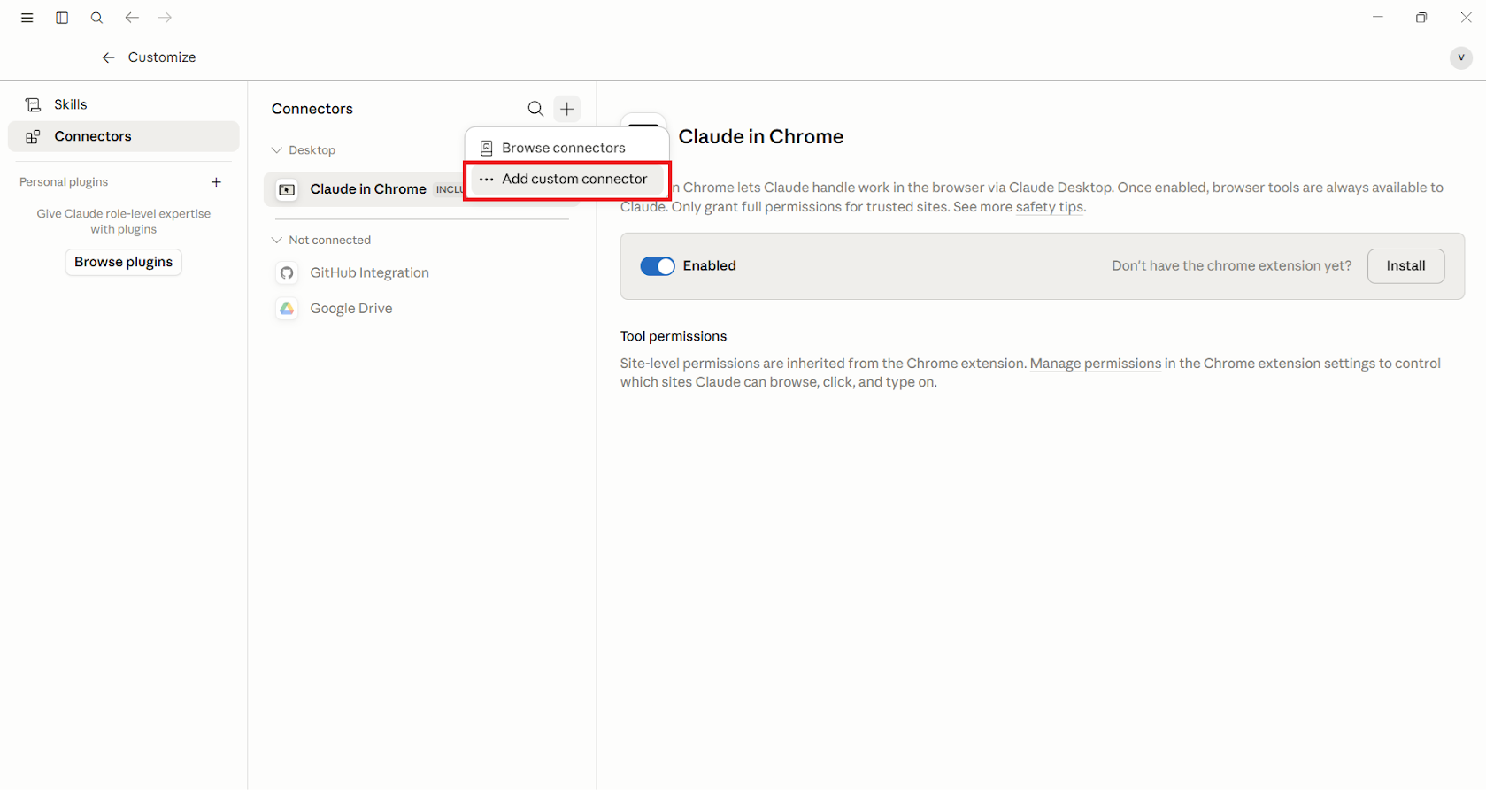The width and height of the screenshot is (1486, 812).
Task: Click the Claude in Chrome title heading
Action: coord(760,136)
